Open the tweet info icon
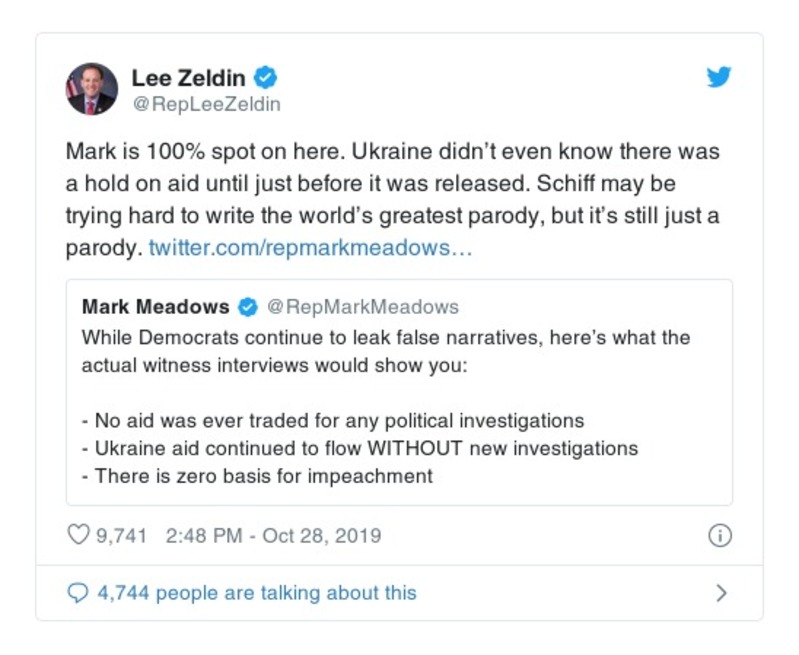The width and height of the screenshot is (799, 655). 719,536
